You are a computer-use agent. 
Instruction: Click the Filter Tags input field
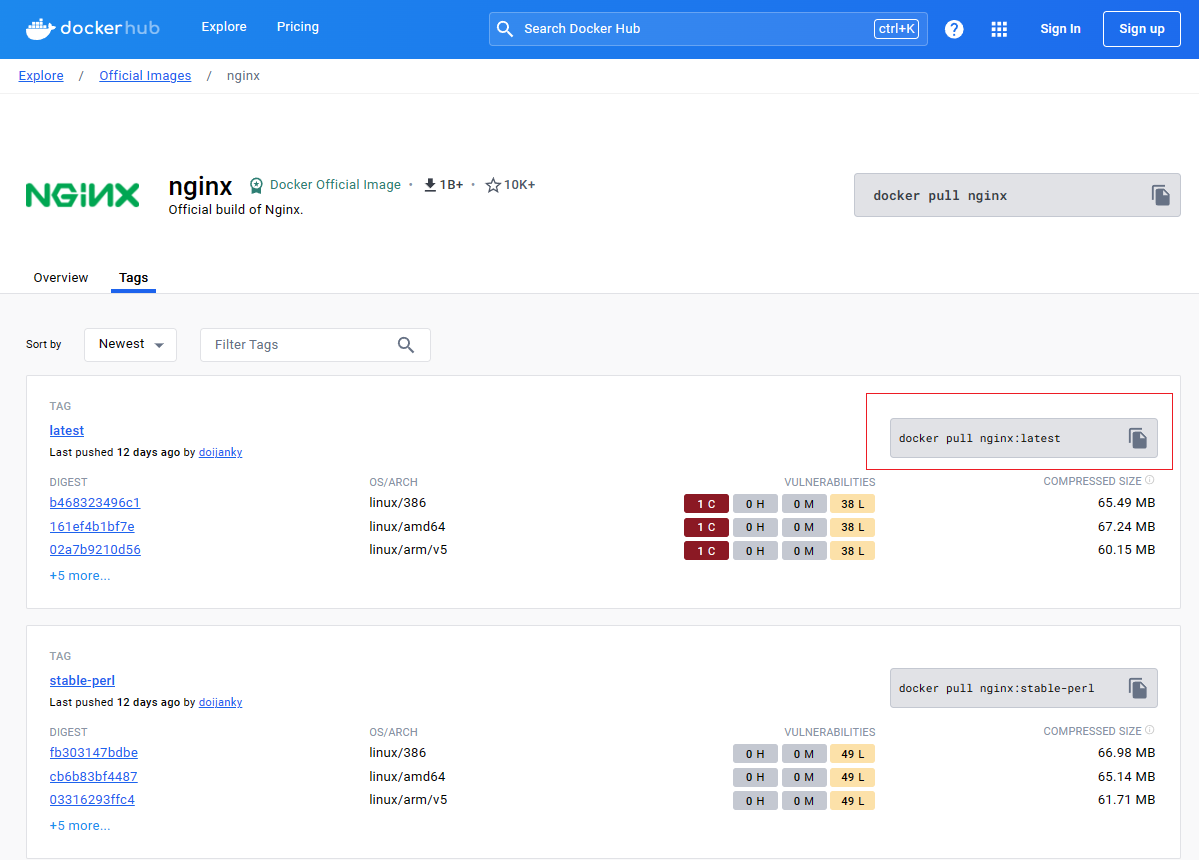click(x=315, y=345)
